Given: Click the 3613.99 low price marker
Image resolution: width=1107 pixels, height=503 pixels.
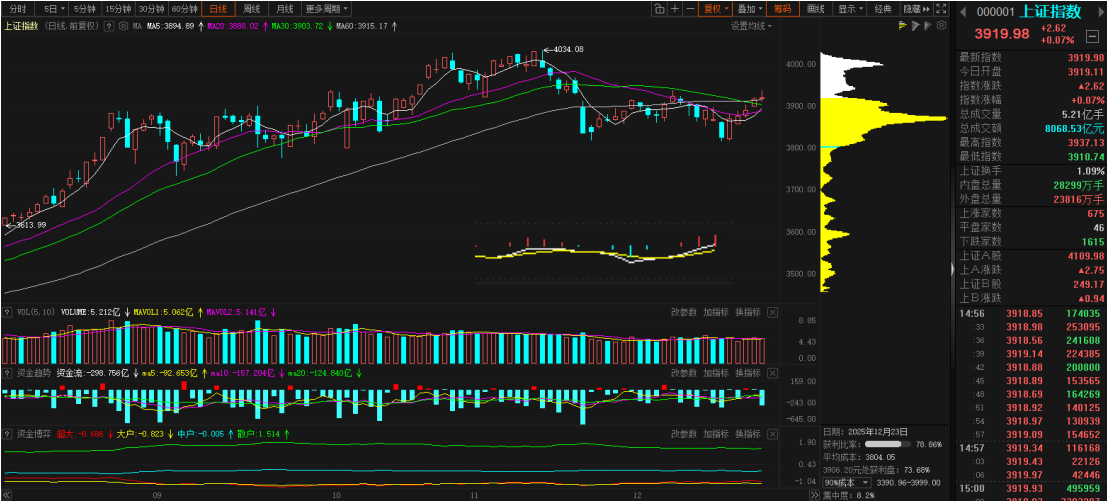Looking at the screenshot, I should [26, 225].
